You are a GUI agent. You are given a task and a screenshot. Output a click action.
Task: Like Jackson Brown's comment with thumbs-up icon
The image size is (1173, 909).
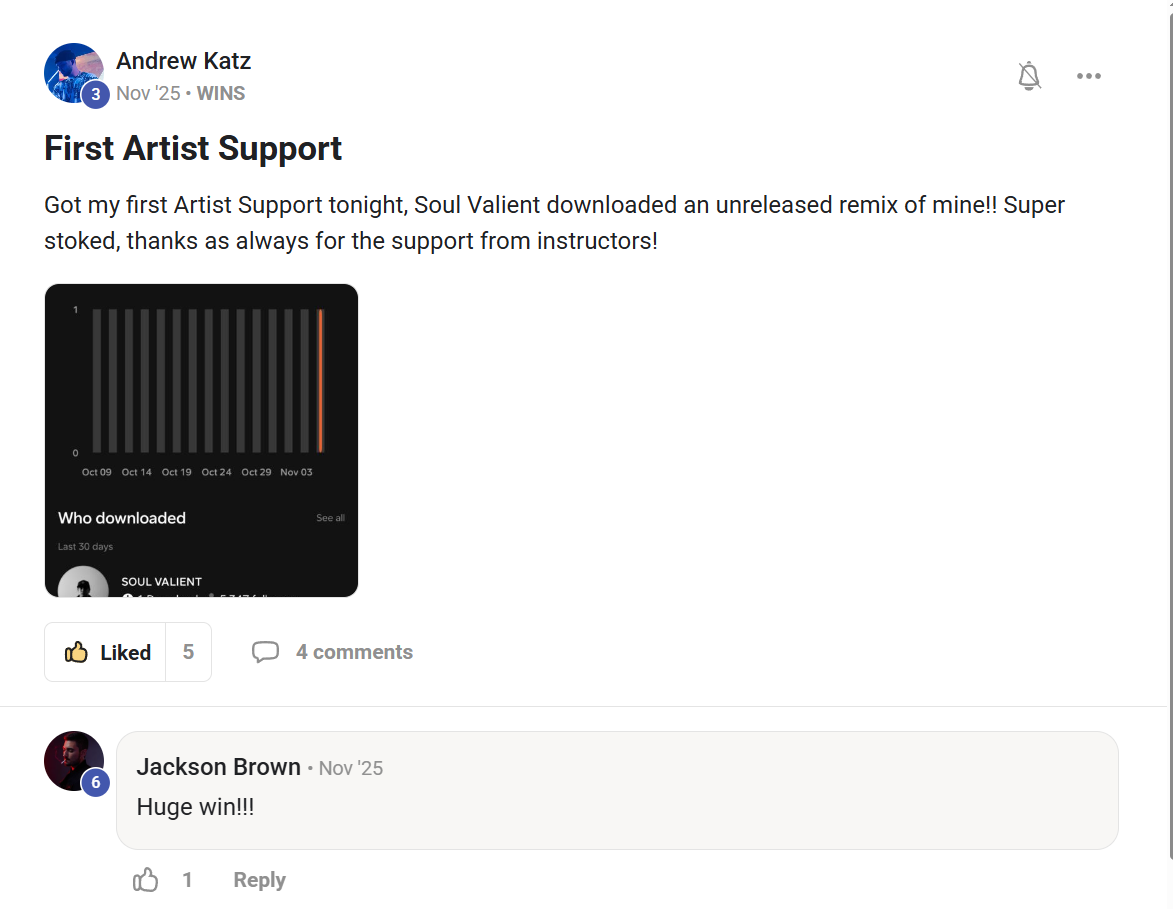point(146,880)
